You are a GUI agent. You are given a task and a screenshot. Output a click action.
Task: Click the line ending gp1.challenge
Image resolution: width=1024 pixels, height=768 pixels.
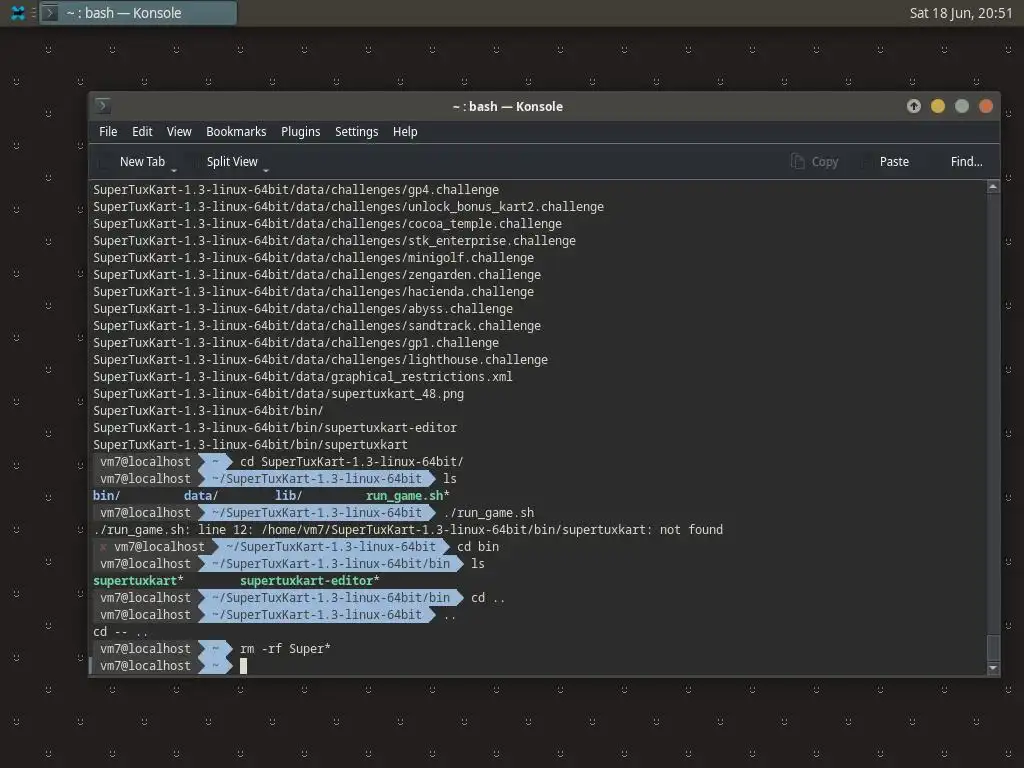tap(296, 342)
